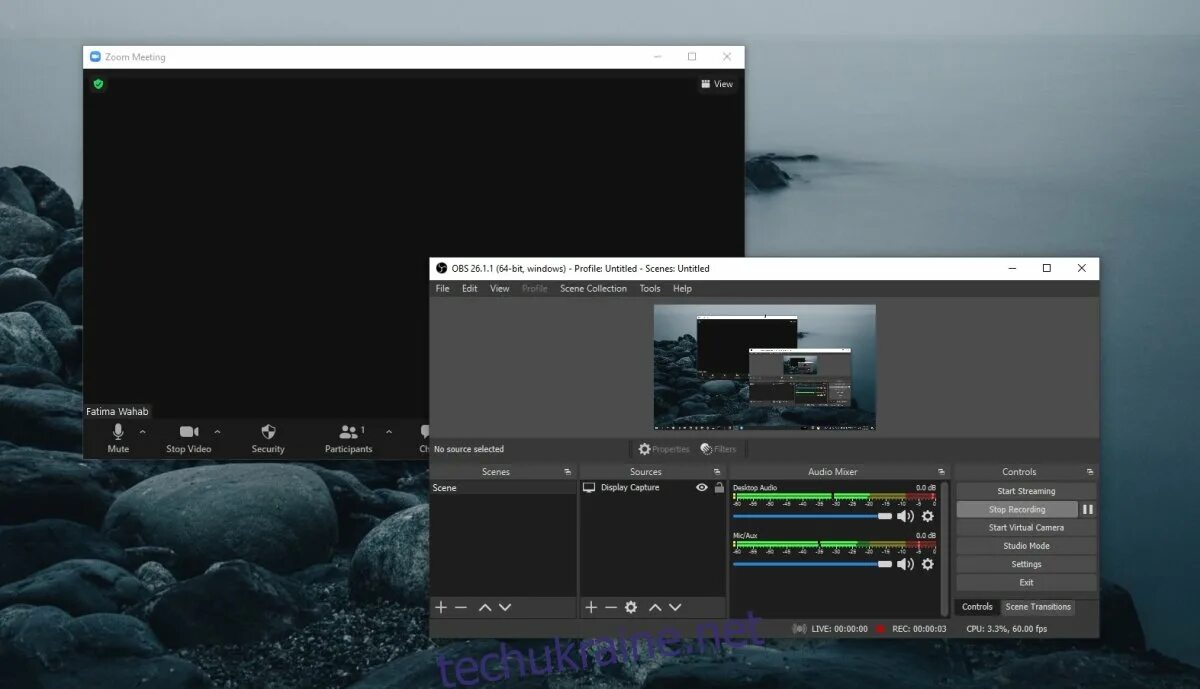Click Stop Recording in OBS
The image size is (1200, 689).
tap(1017, 509)
